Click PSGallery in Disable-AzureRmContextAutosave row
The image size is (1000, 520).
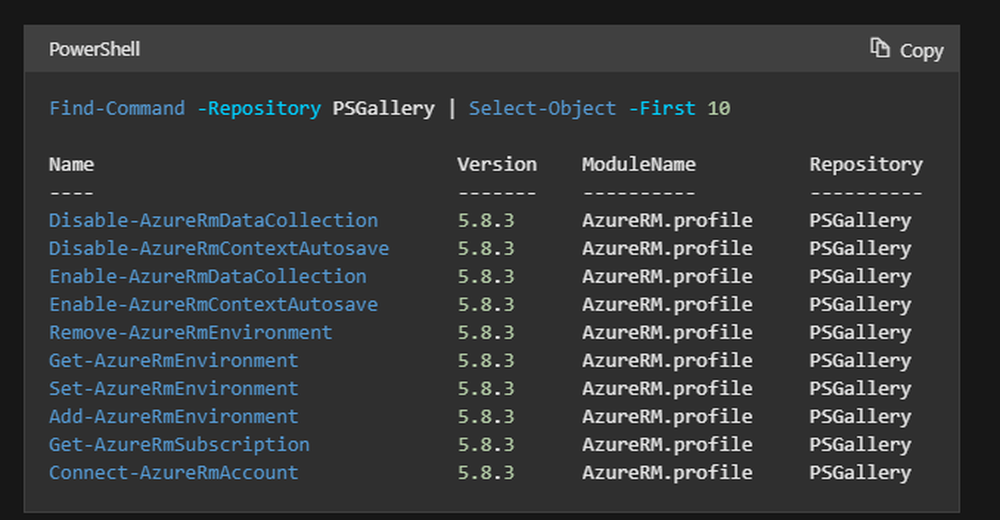click(x=860, y=248)
